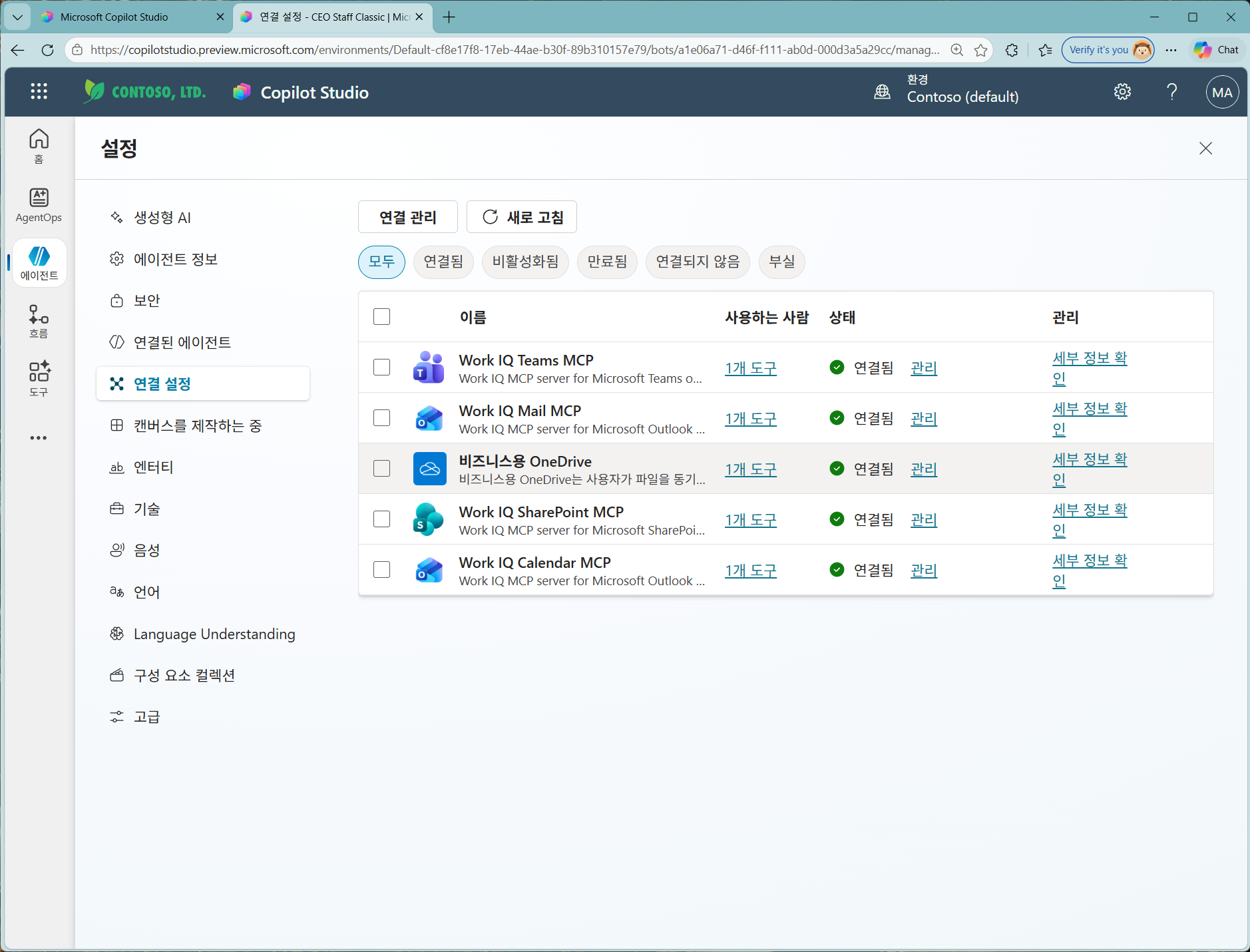This screenshot has width=1250, height=952.
Task: Open 1개 도구 link for Teams MCP
Action: point(751,368)
